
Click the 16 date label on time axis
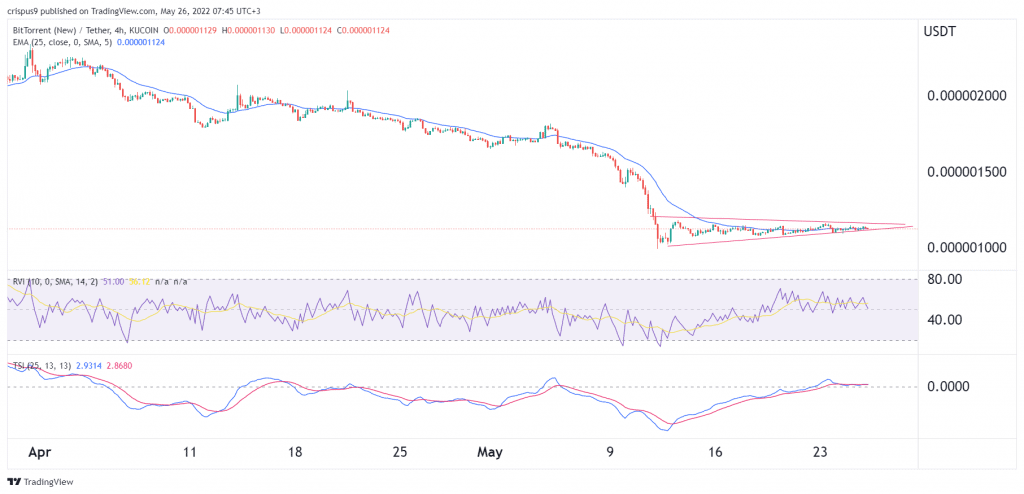[715, 452]
